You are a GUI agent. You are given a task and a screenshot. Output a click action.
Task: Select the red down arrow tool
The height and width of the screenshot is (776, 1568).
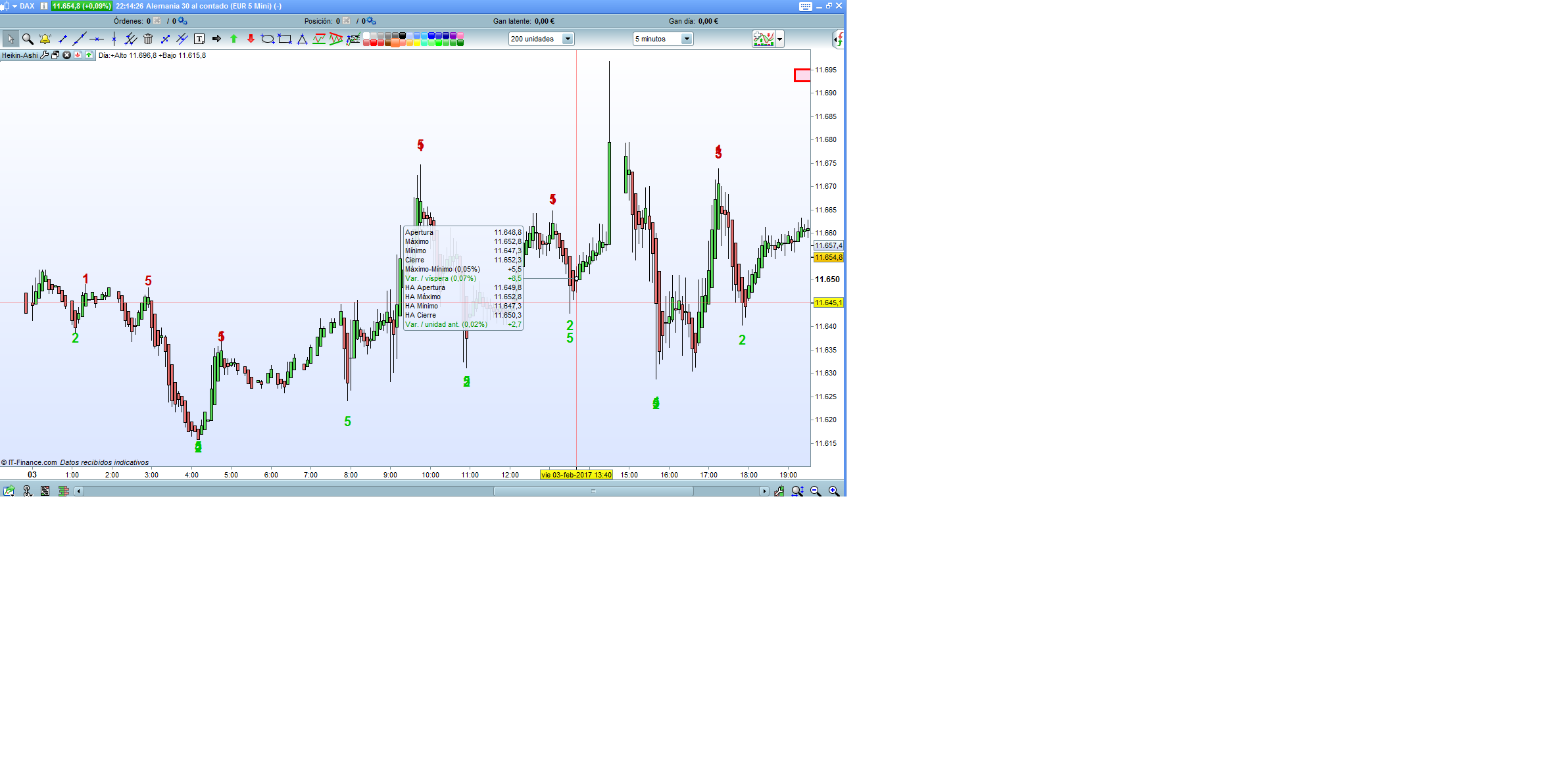251,39
